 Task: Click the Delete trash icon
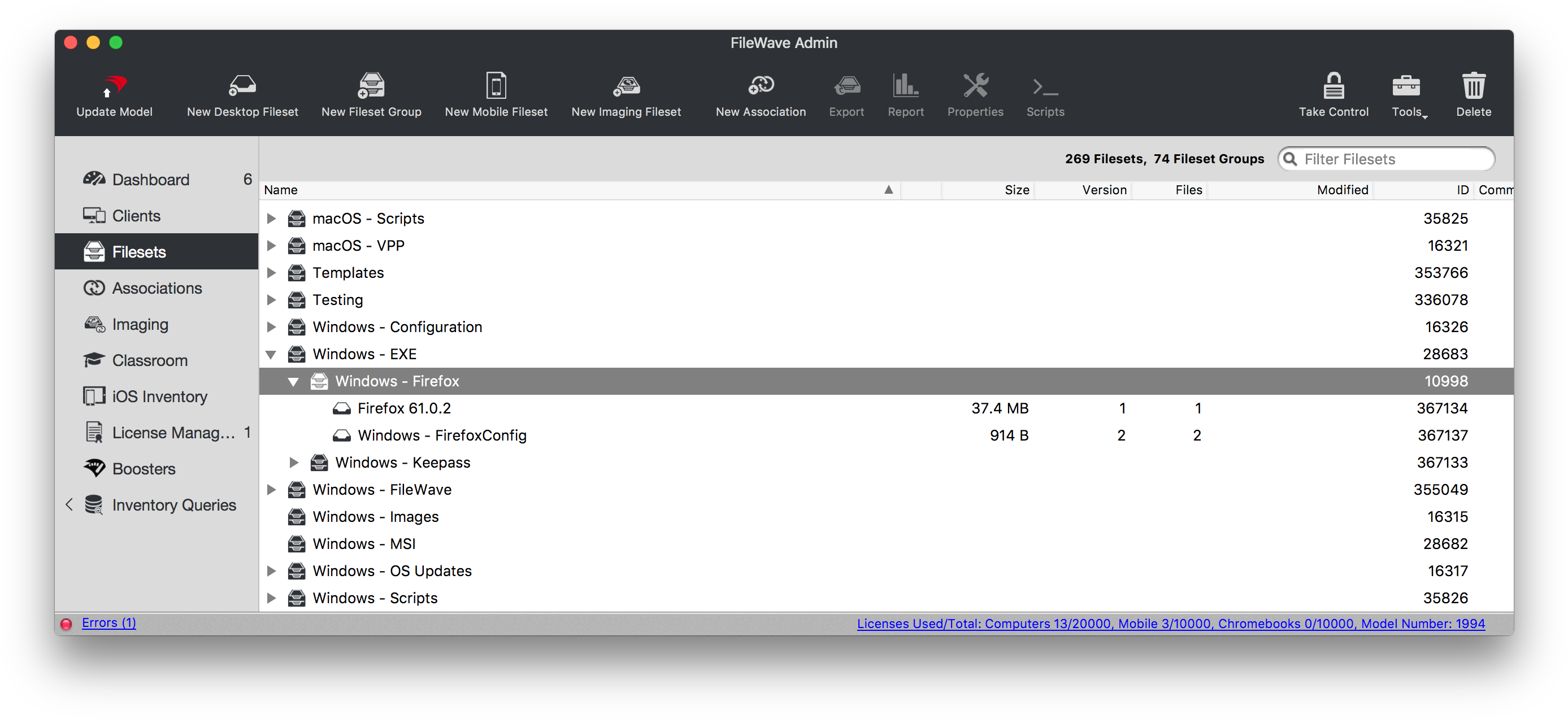click(x=1474, y=86)
